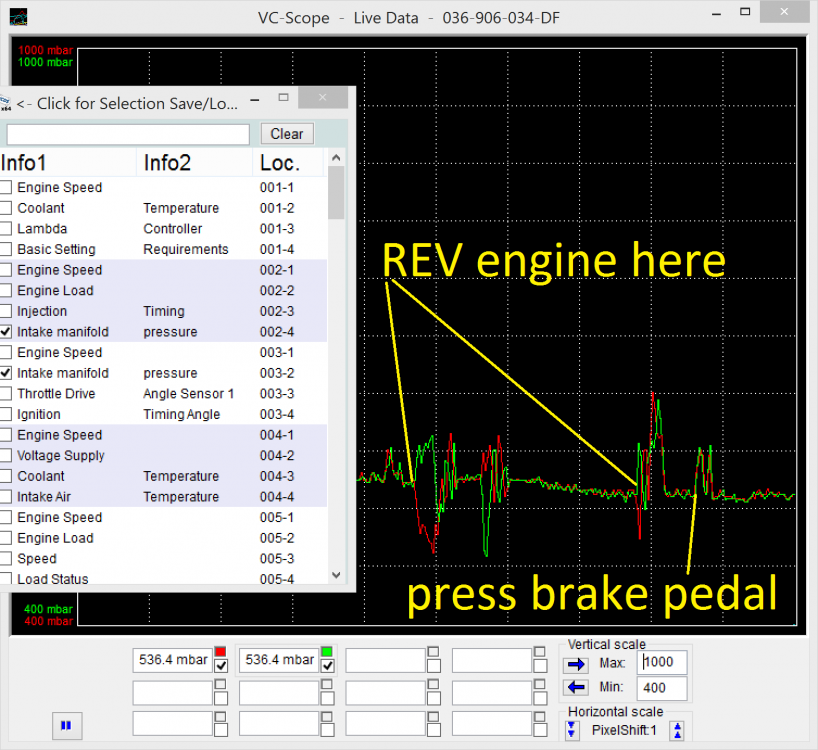Check Throttle Drive Angle Sensor 1

pyautogui.click(x=6, y=394)
